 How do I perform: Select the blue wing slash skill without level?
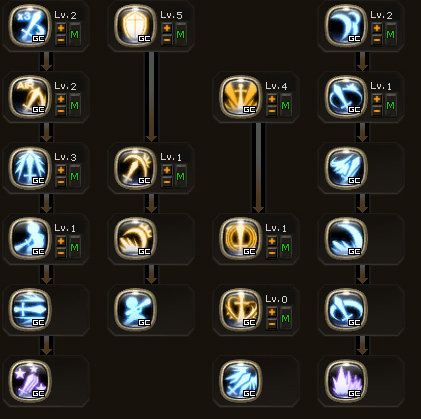point(346,168)
